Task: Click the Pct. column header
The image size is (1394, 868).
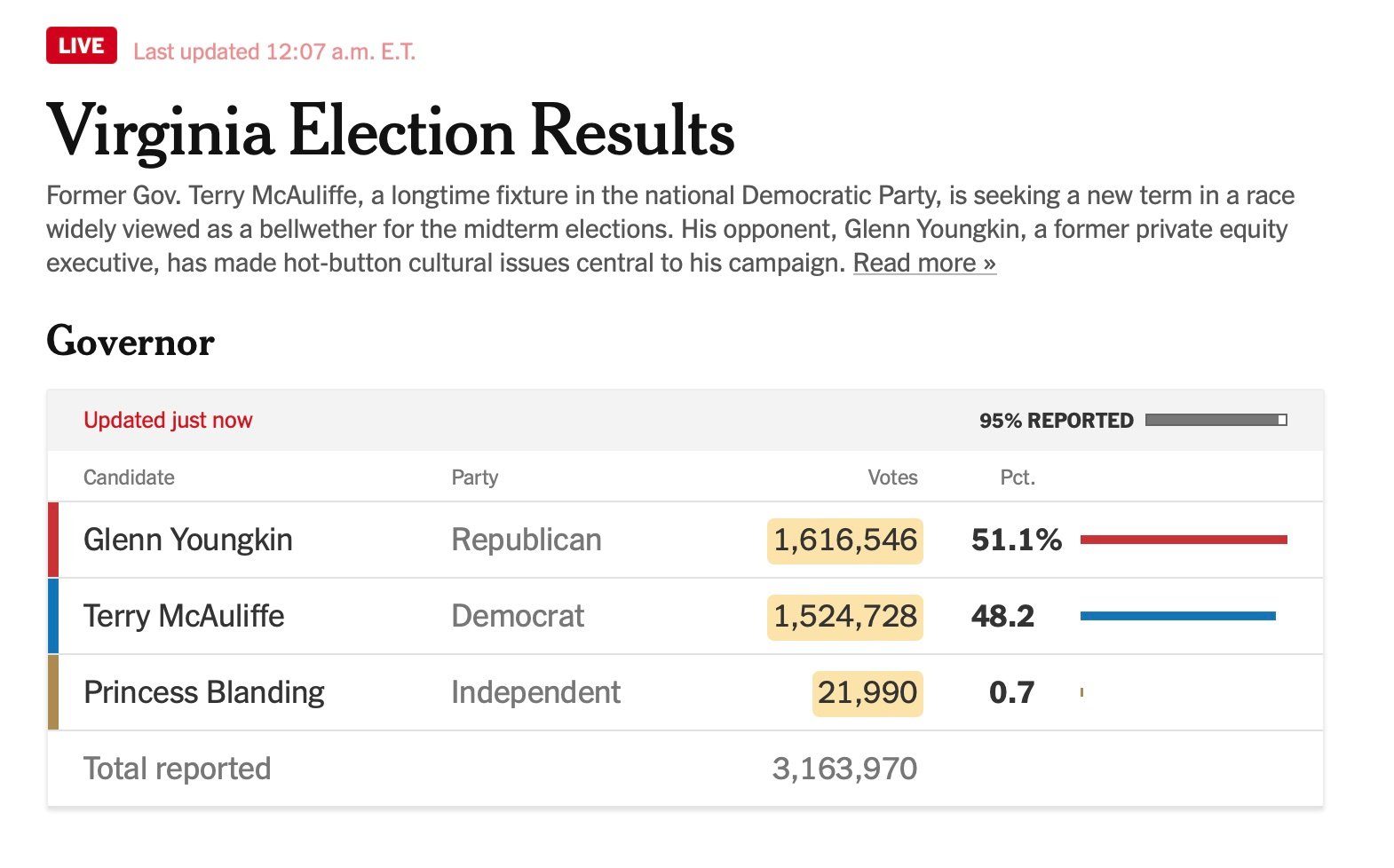Action: pyautogui.click(x=1017, y=477)
